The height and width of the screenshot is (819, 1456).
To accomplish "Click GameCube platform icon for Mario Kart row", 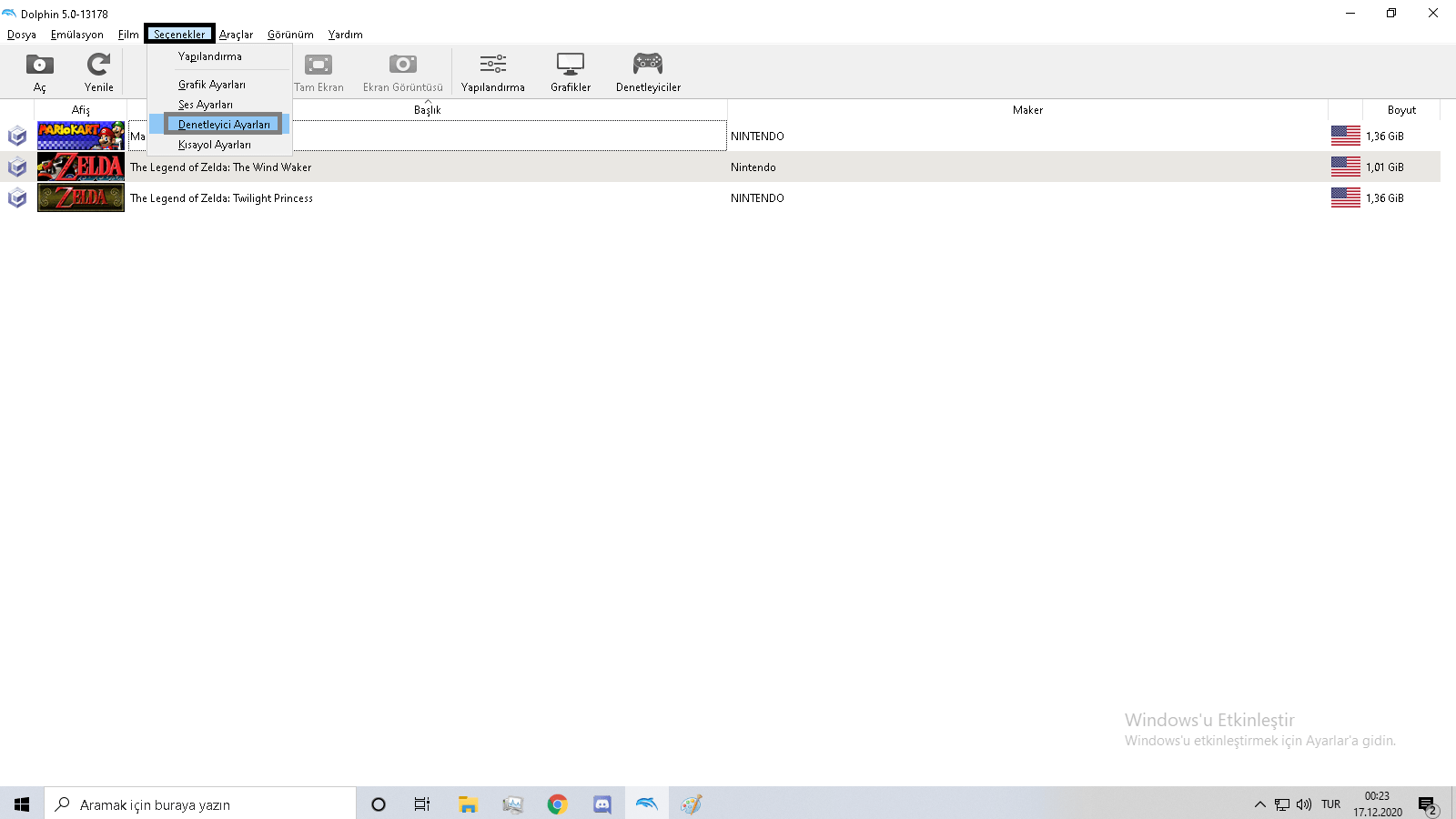I will [17, 136].
